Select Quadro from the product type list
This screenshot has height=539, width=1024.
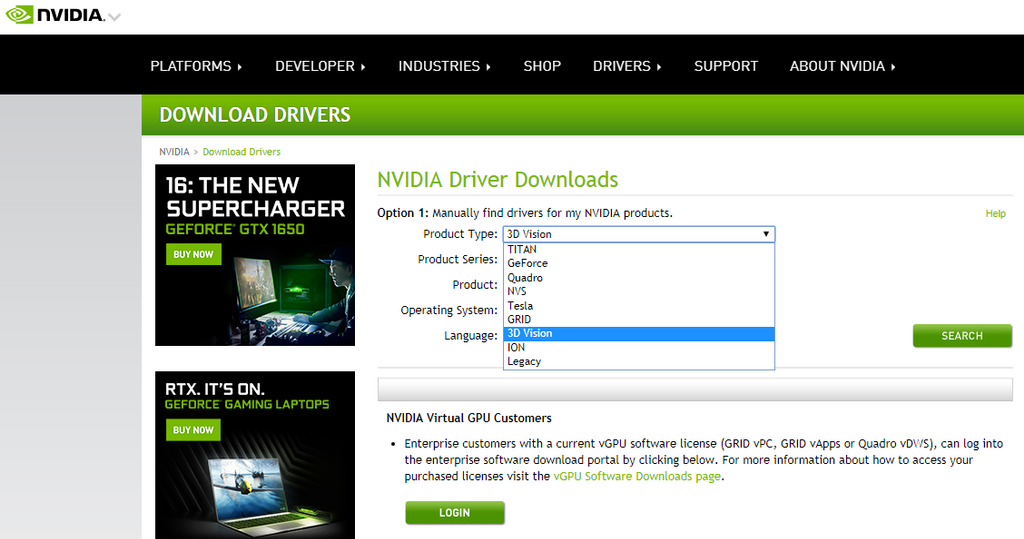[639, 278]
